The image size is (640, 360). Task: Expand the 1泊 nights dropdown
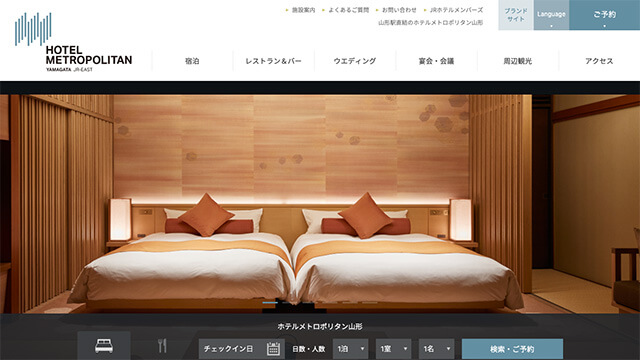click(351, 349)
